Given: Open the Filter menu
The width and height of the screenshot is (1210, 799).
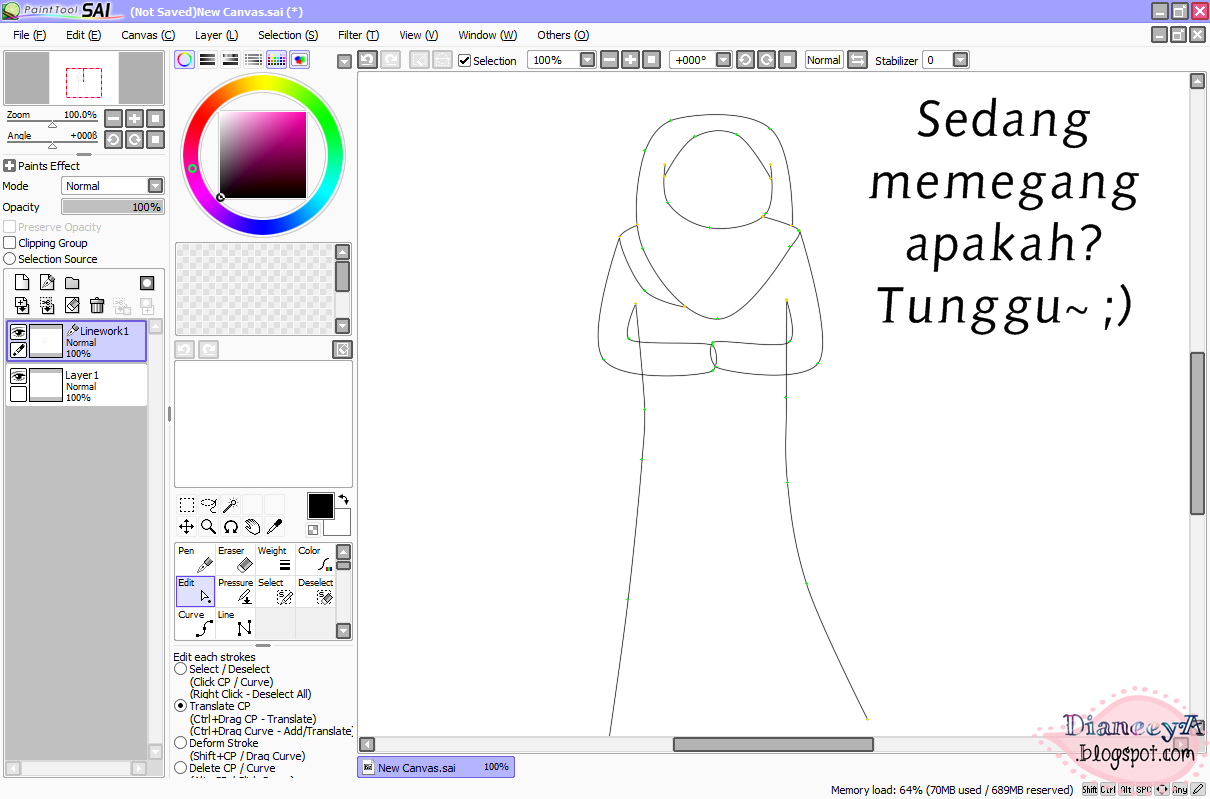Looking at the screenshot, I should [x=358, y=35].
